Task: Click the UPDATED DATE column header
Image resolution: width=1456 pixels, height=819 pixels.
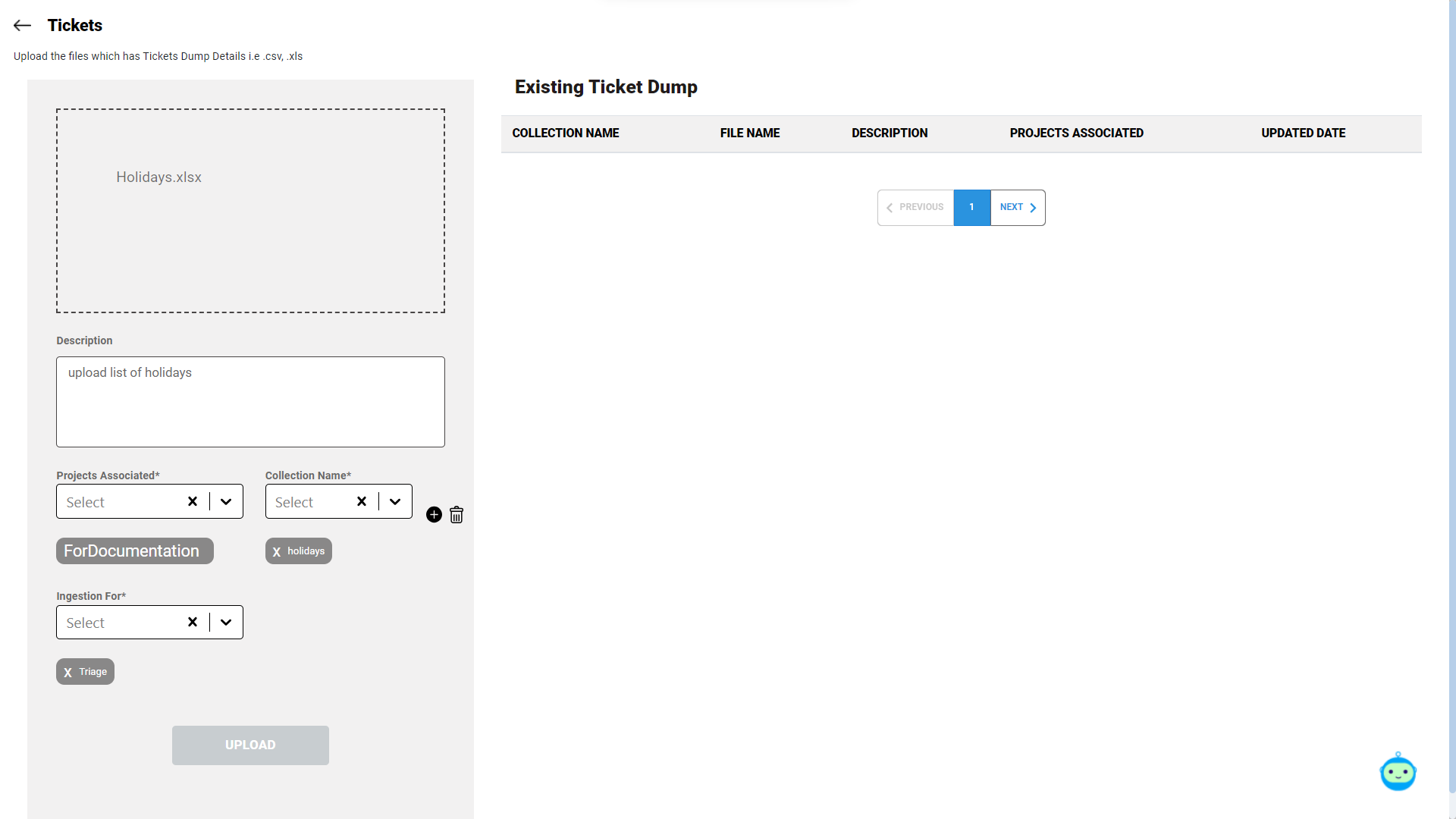Action: click(1303, 133)
